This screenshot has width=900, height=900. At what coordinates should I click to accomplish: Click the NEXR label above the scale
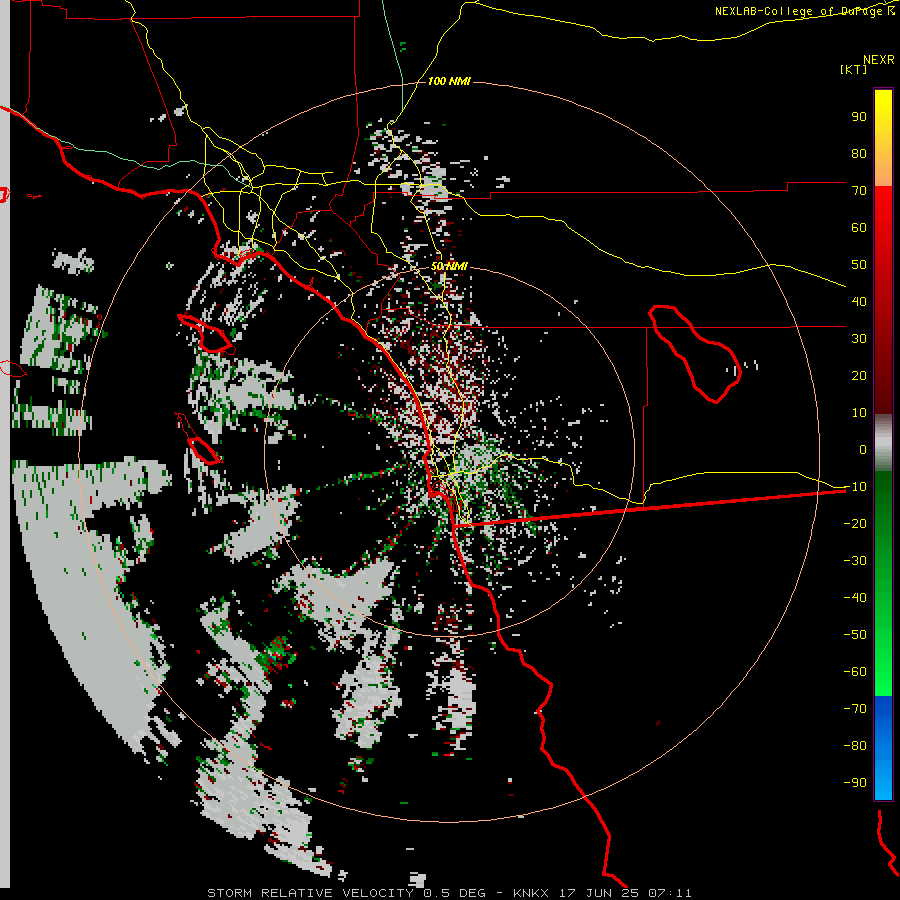(879, 60)
